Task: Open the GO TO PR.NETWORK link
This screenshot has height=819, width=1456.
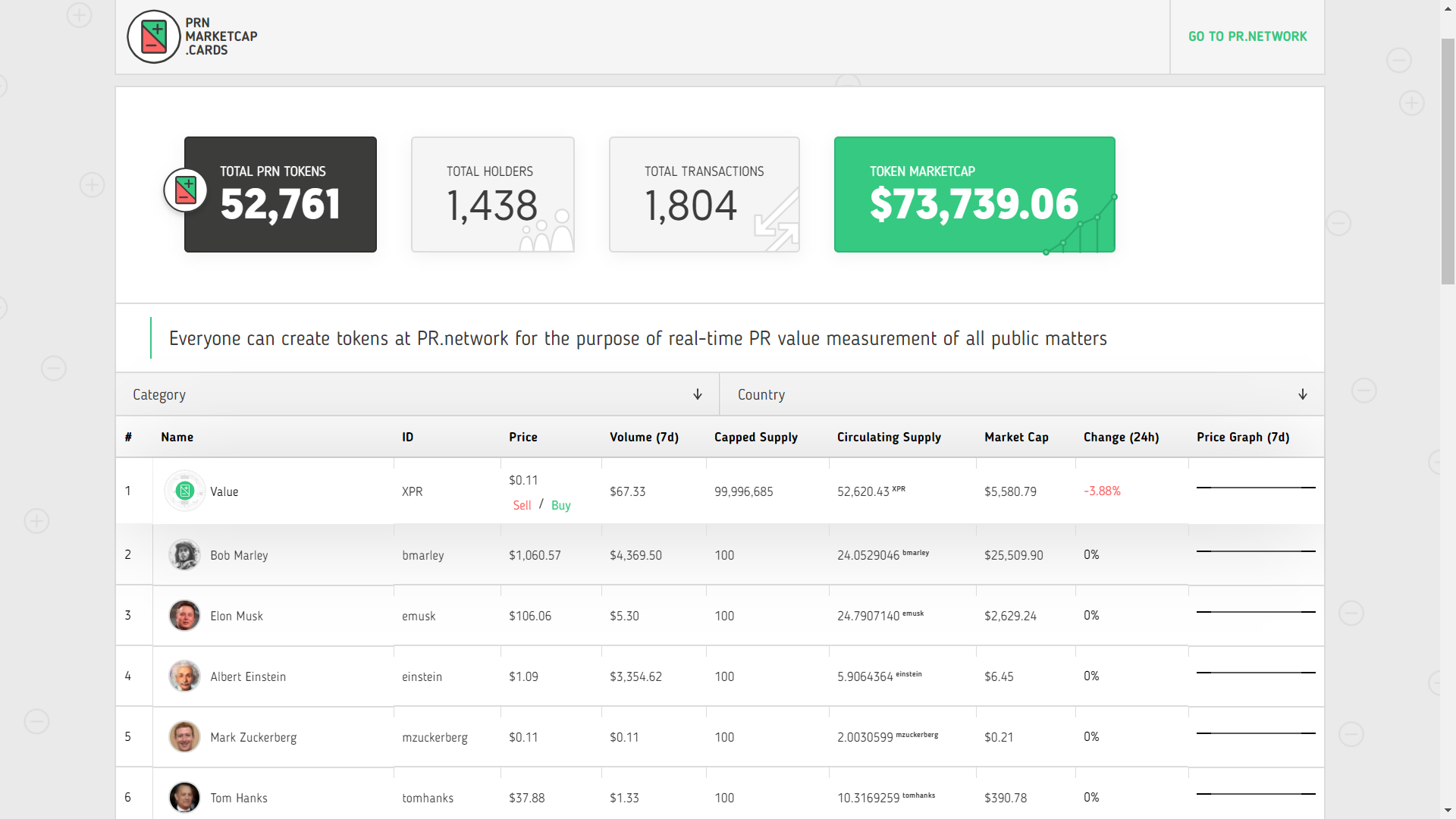Action: [1247, 36]
